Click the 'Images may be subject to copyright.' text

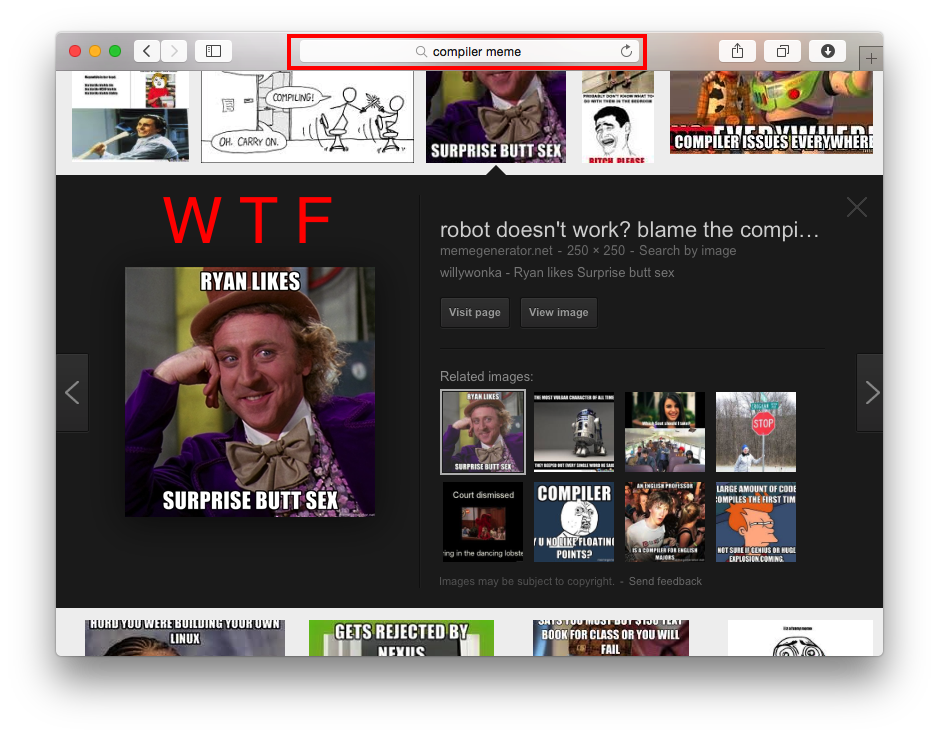[x=527, y=581]
